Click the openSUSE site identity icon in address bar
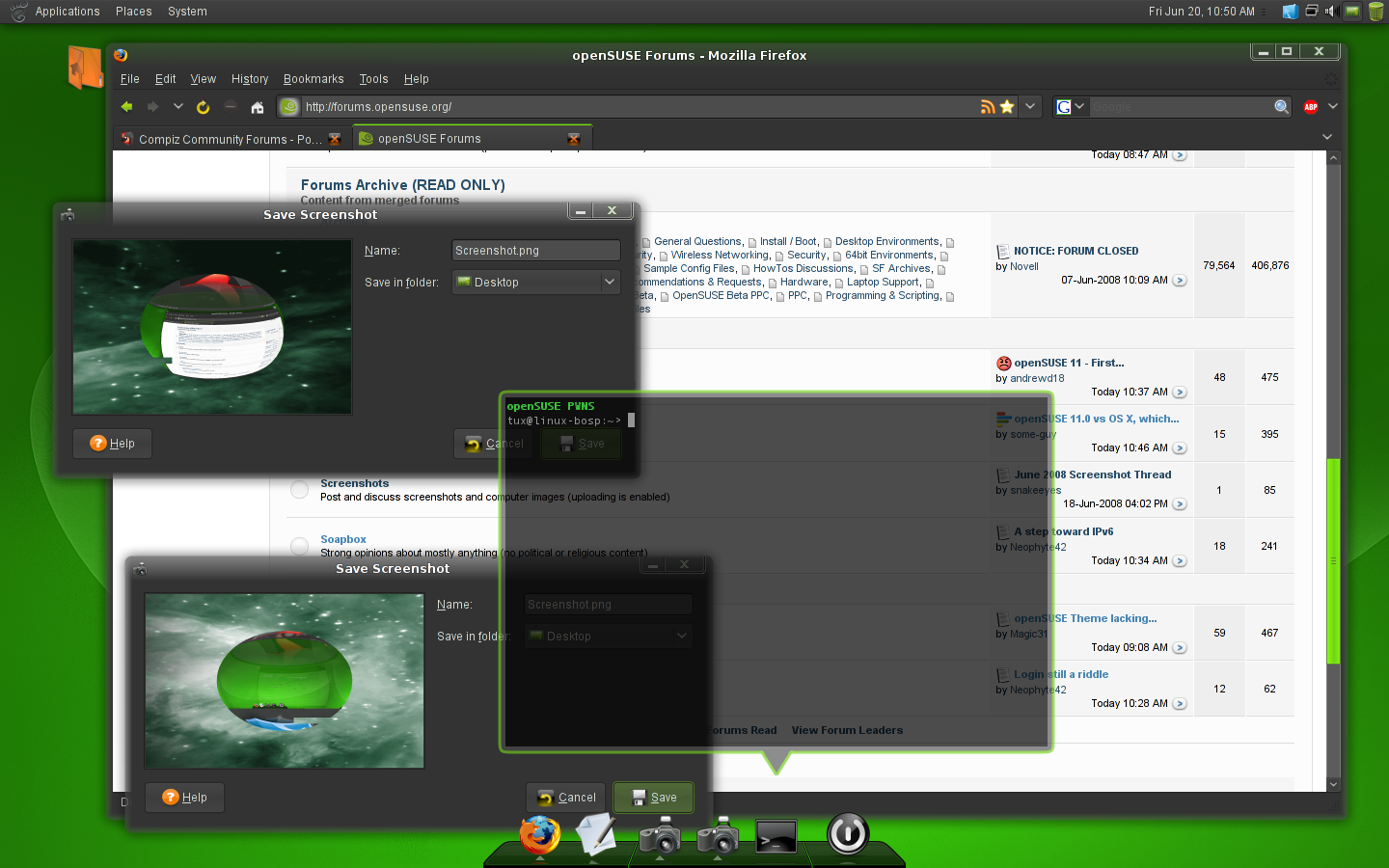The width and height of the screenshot is (1389, 868). (x=289, y=107)
